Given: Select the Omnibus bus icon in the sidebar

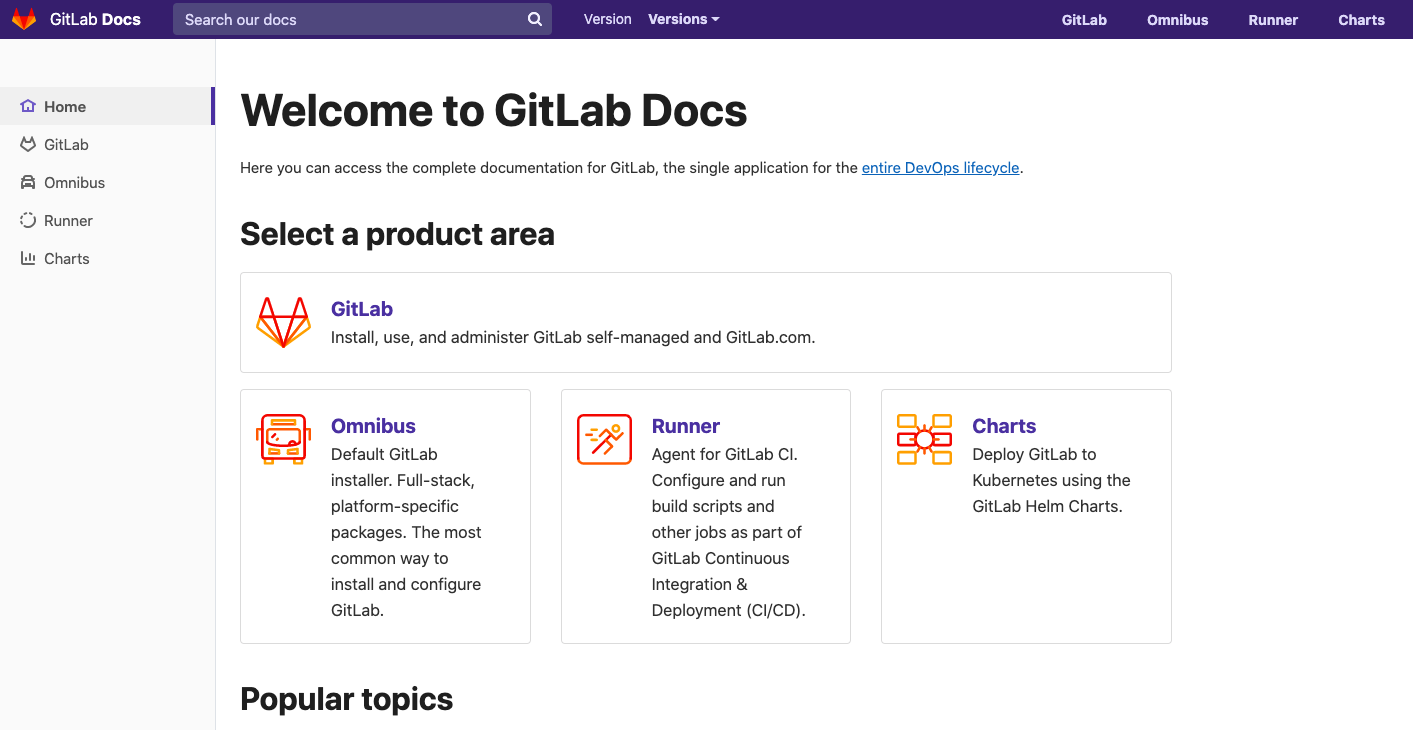Looking at the screenshot, I should point(27,182).
